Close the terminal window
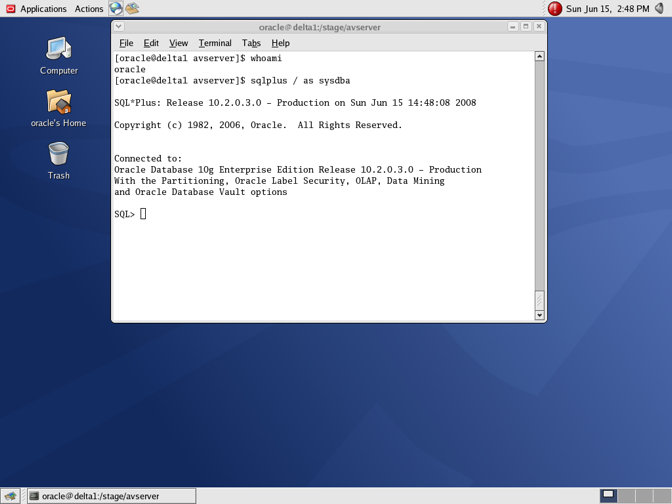This screenshot has height=504, width=672. click(539, 27)
